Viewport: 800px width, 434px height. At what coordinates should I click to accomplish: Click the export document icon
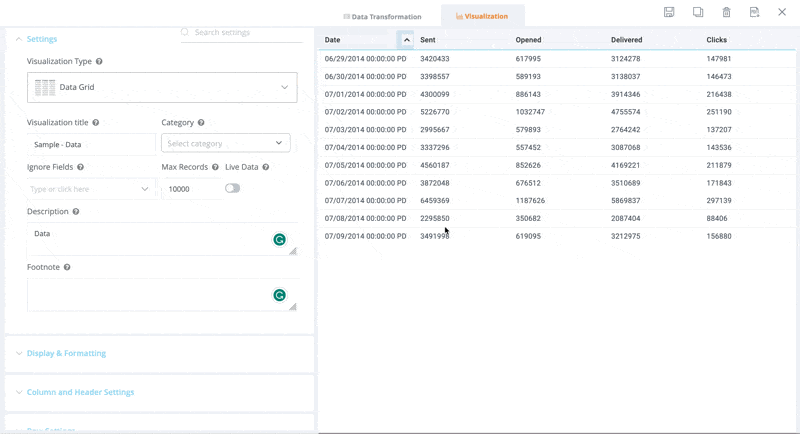click(754, 12)
